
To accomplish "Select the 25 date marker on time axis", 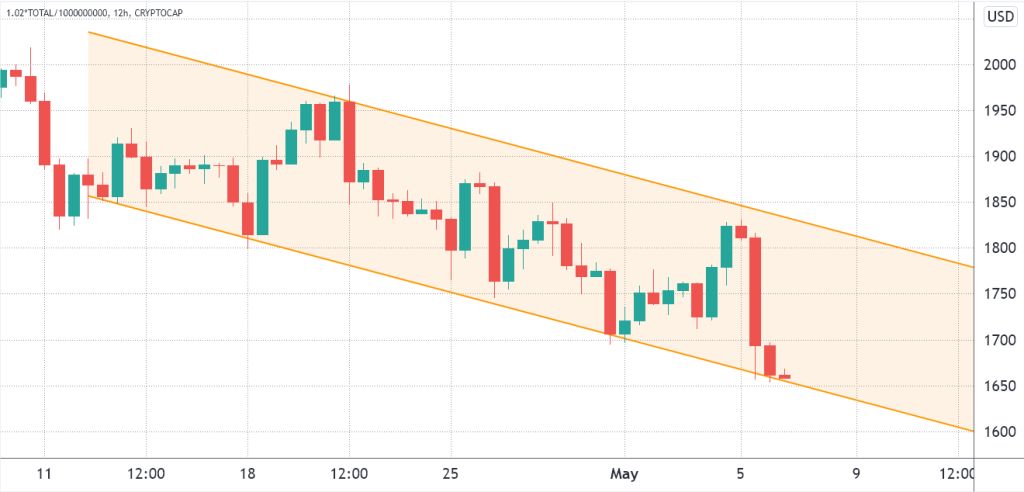I will click(x=450, y=472).
